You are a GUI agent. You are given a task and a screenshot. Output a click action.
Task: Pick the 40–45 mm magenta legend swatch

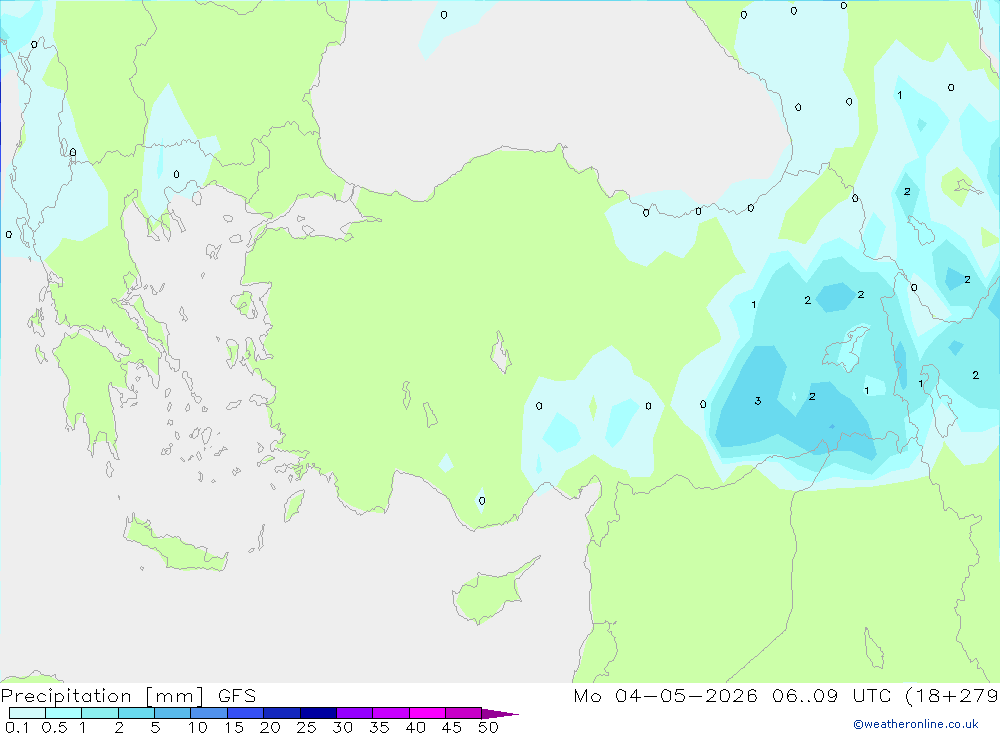pyautogui.click(x=427, y=713)
